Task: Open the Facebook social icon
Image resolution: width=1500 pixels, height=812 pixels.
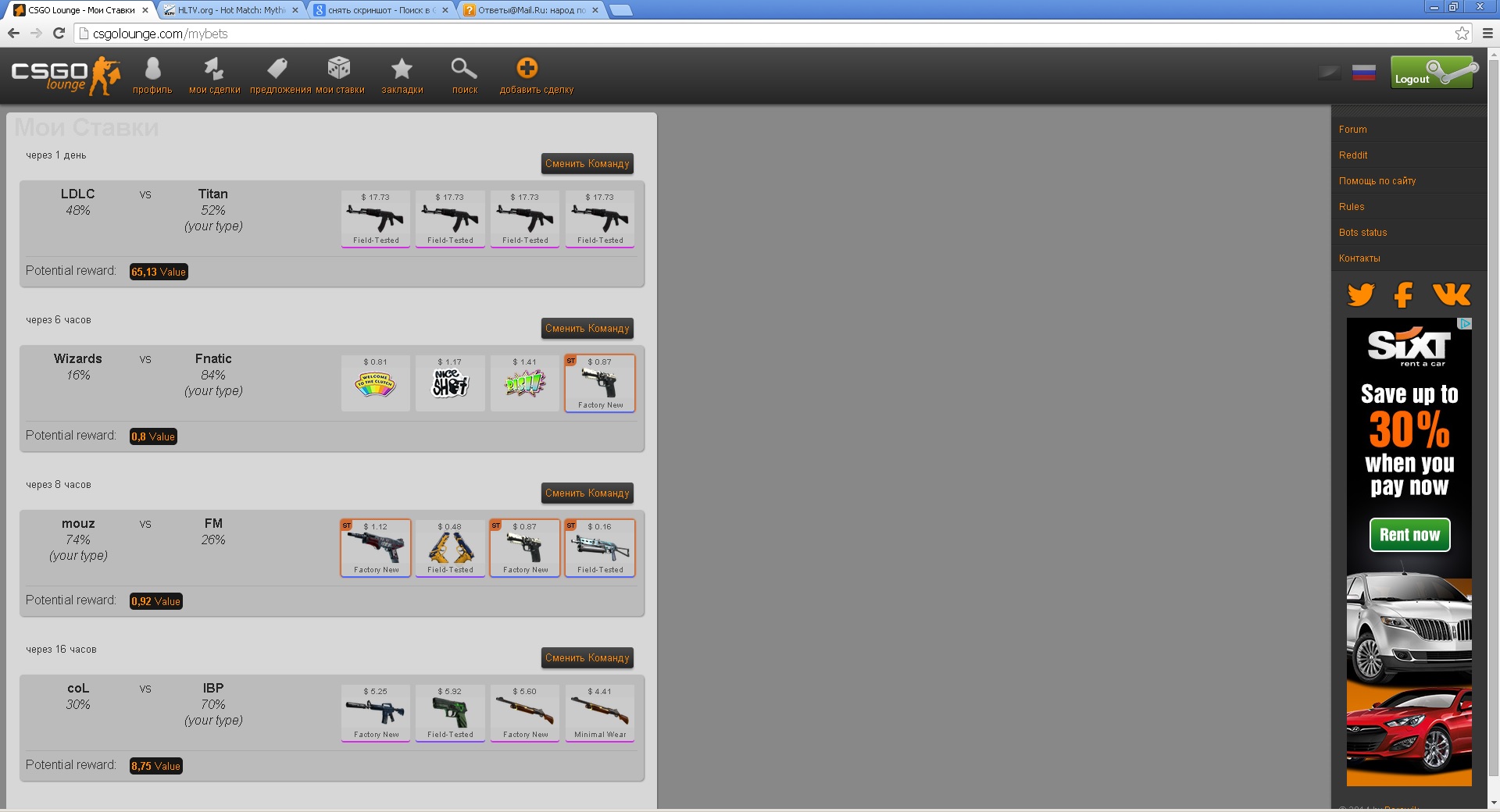Action: click(1404, 294)
